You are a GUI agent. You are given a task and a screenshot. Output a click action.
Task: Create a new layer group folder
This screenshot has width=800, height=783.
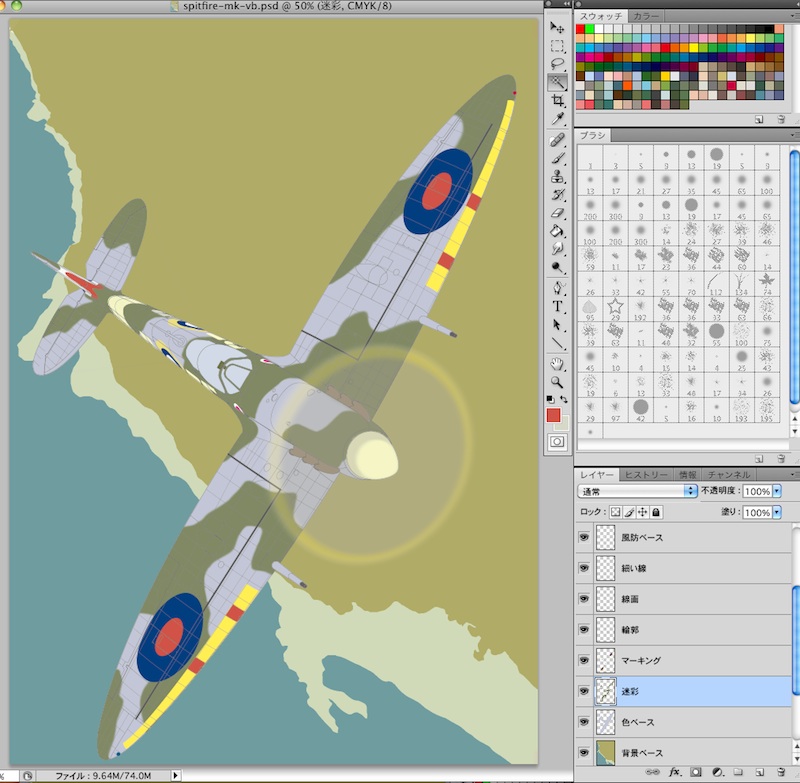(738, 772)
